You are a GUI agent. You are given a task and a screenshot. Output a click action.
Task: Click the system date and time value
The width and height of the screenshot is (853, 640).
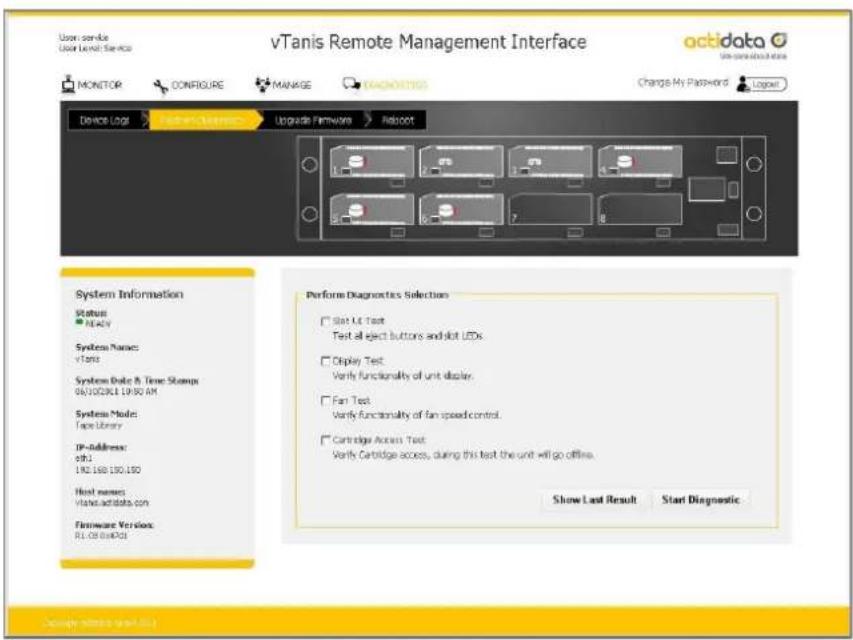(116, 392)
